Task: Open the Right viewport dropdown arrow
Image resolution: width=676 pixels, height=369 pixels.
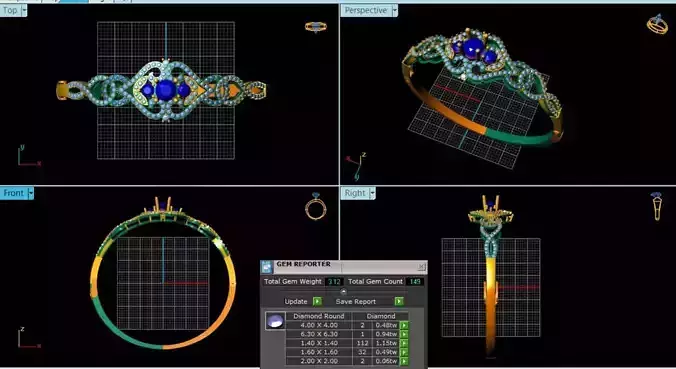Action: point(372,193)
